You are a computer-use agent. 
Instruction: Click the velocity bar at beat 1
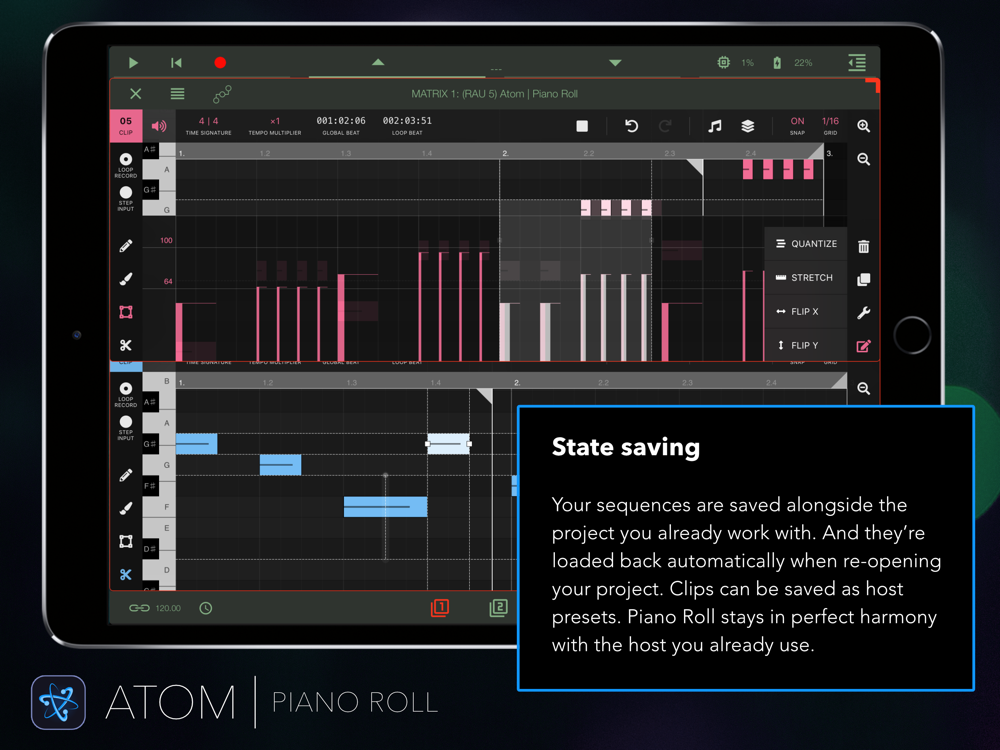179,332
